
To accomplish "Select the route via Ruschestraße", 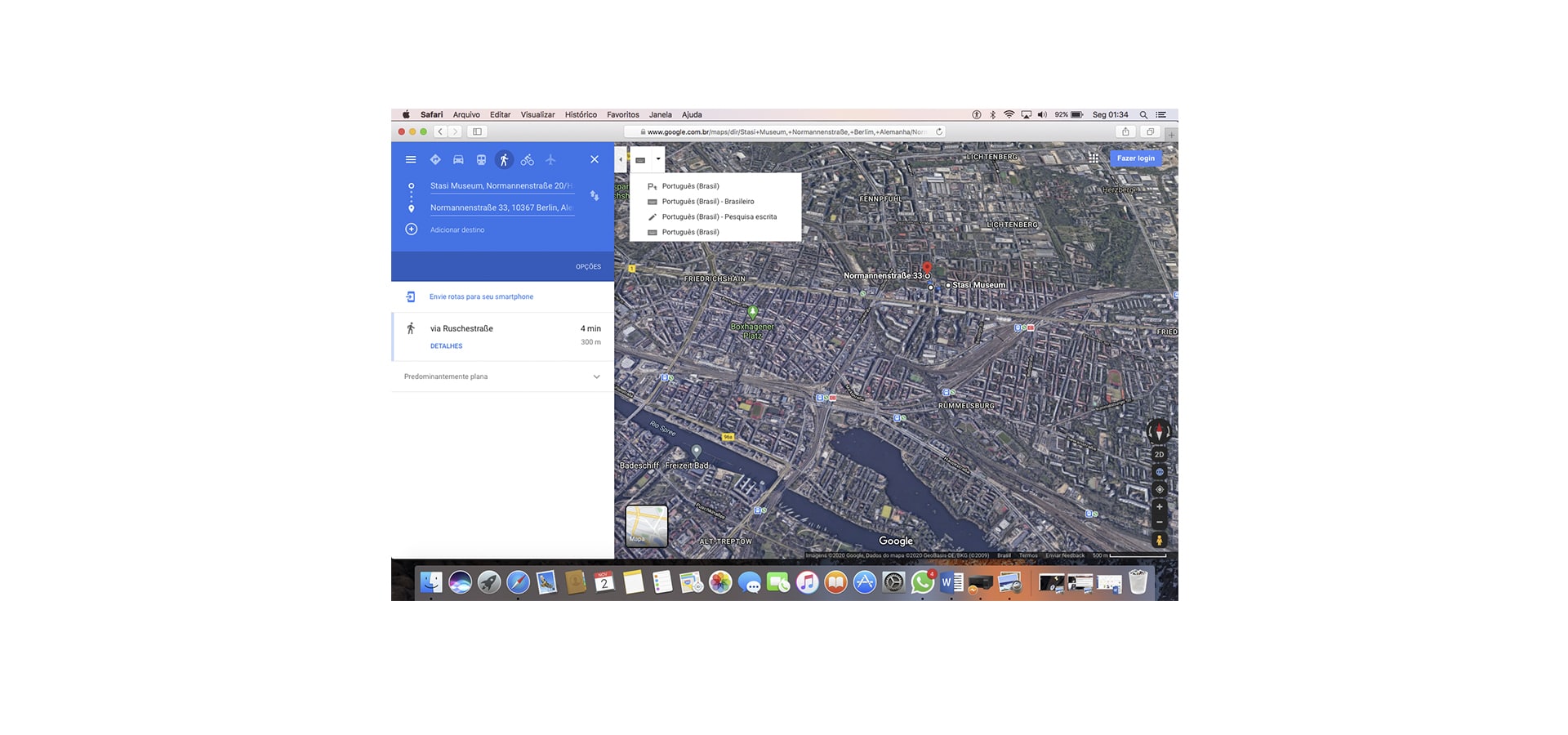I will (x=503, y=336).
